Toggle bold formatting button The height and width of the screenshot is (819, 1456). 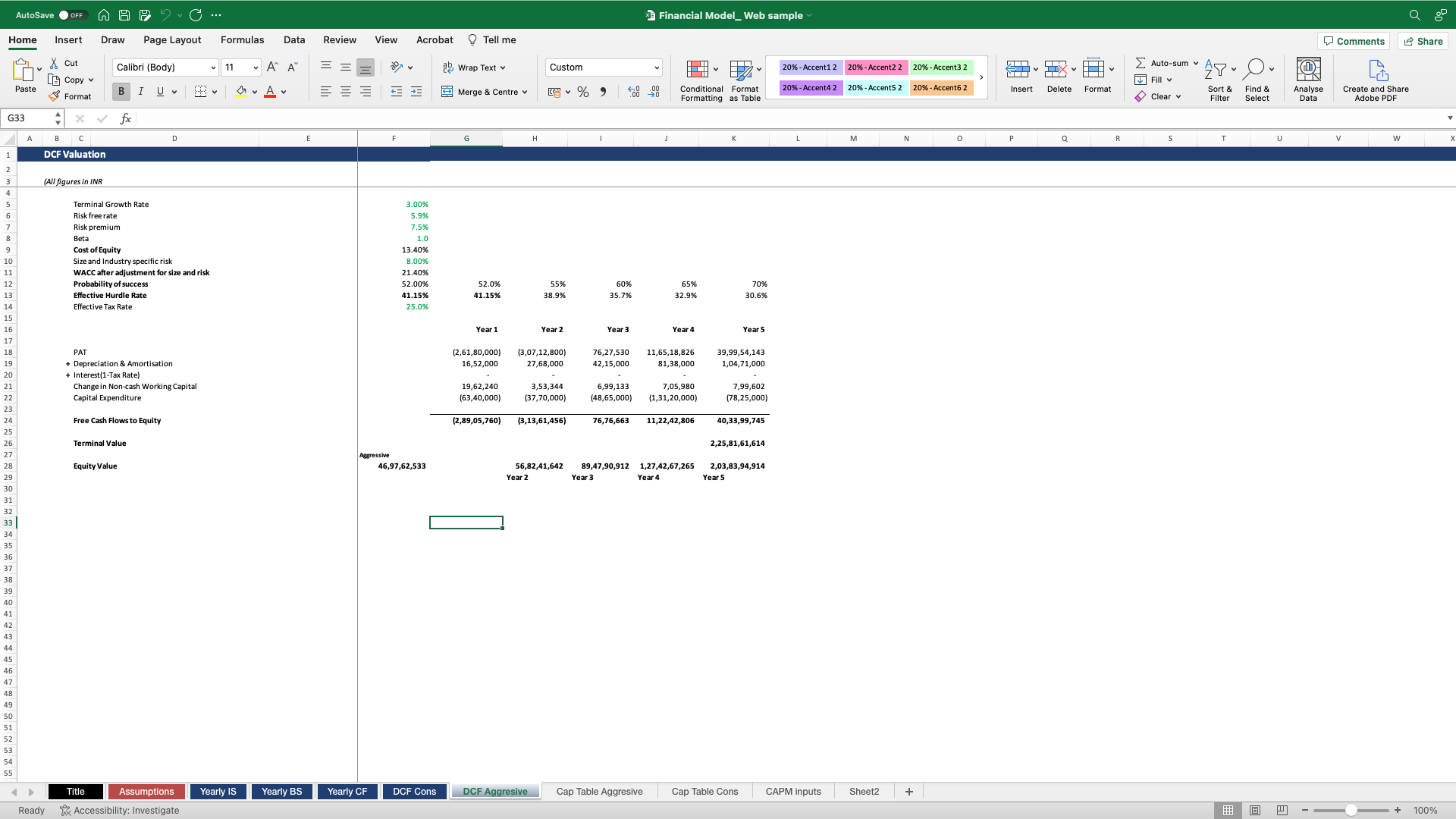[x=121, y=92]
